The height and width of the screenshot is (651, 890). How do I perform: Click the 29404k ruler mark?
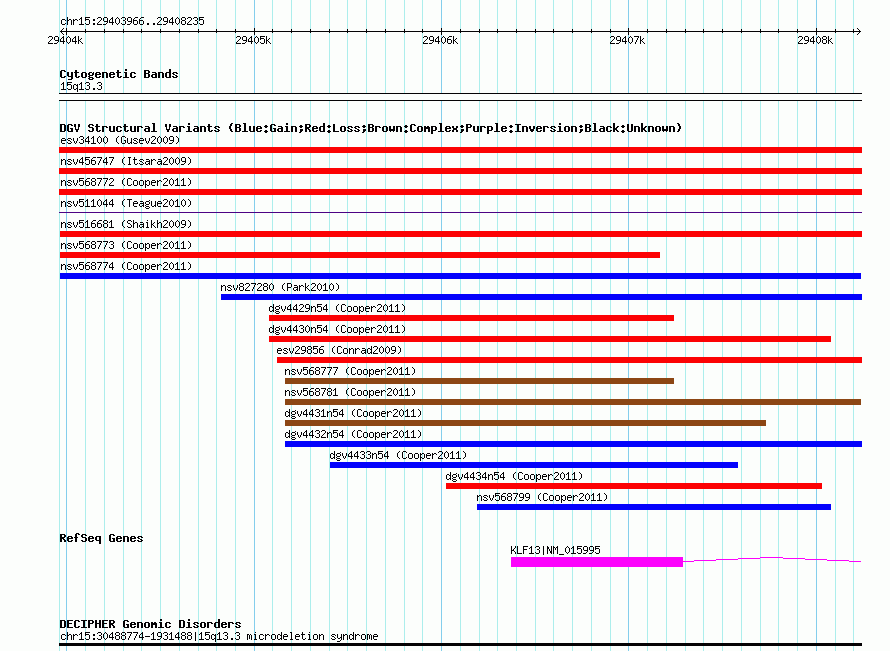65,40
